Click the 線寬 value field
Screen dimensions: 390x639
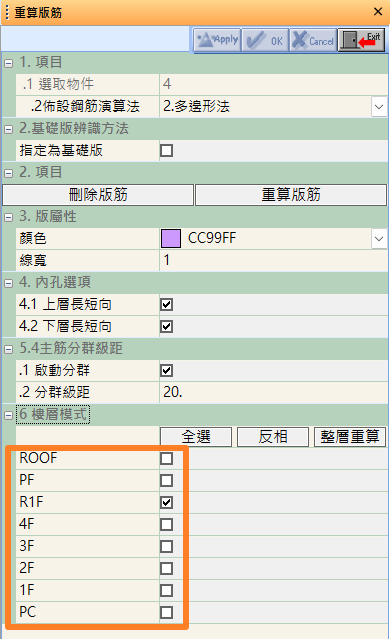click(273, 260)
